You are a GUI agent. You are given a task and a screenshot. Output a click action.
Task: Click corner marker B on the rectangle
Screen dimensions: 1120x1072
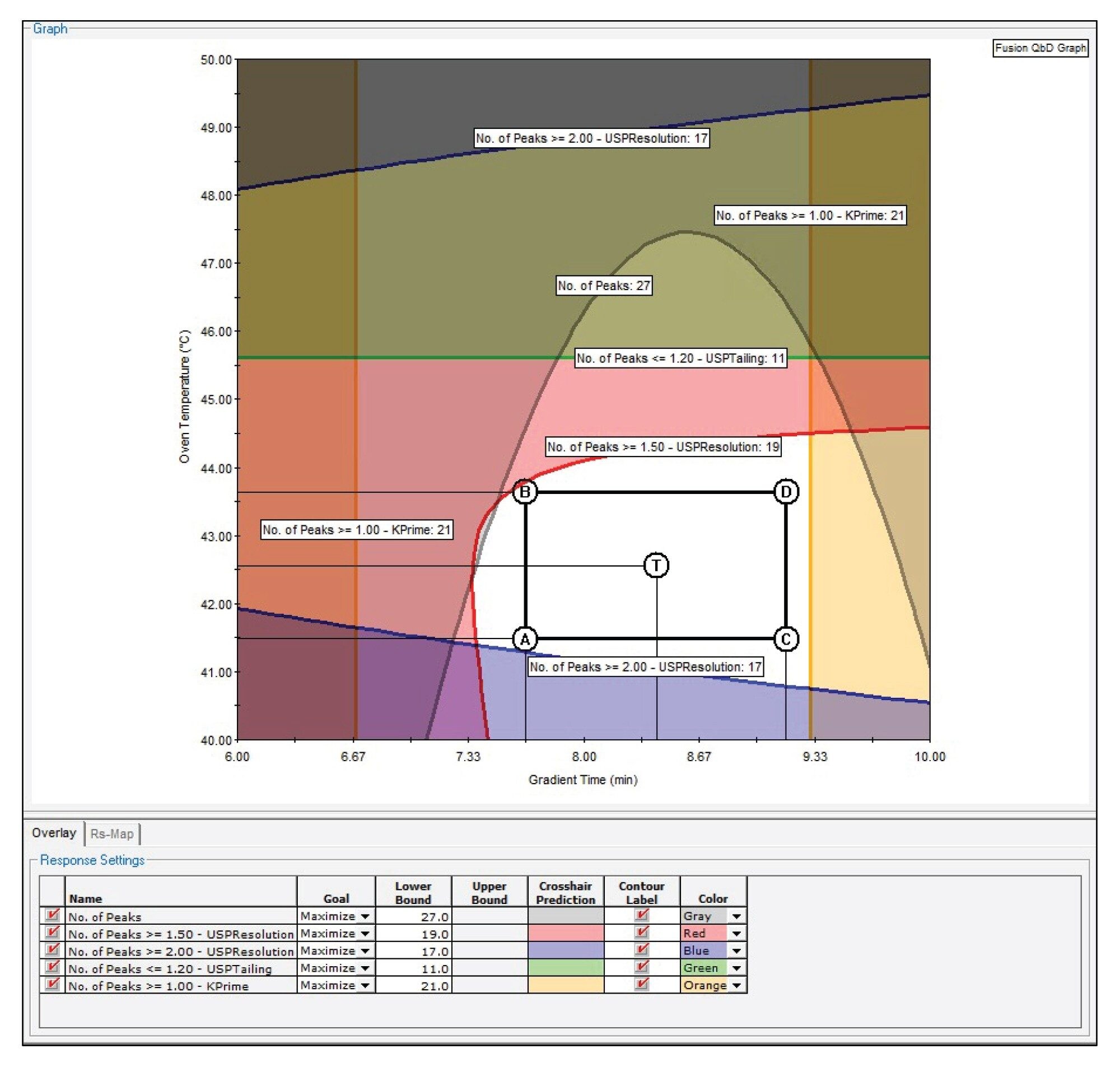(525, 491)
